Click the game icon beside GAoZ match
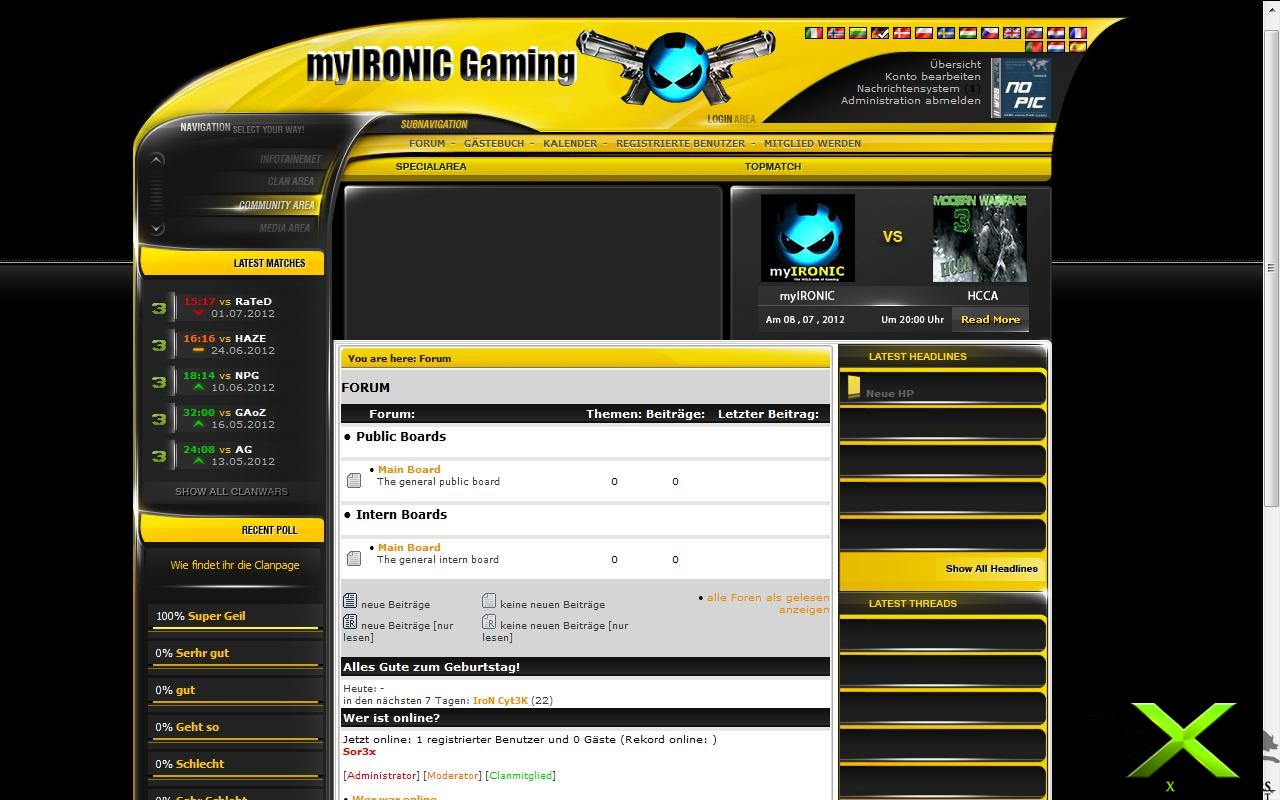Screen dimensions: 1280x800 point(158,419)
